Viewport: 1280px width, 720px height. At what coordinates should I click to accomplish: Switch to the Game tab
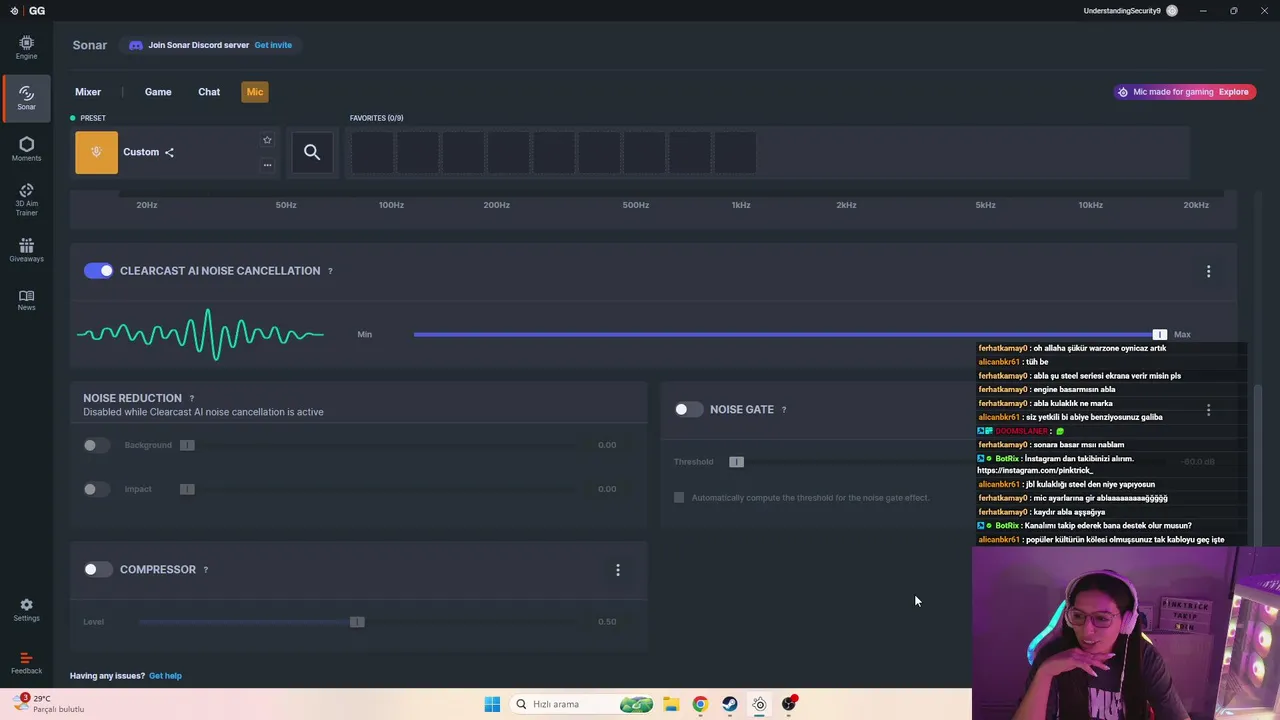tap(158, 92)
